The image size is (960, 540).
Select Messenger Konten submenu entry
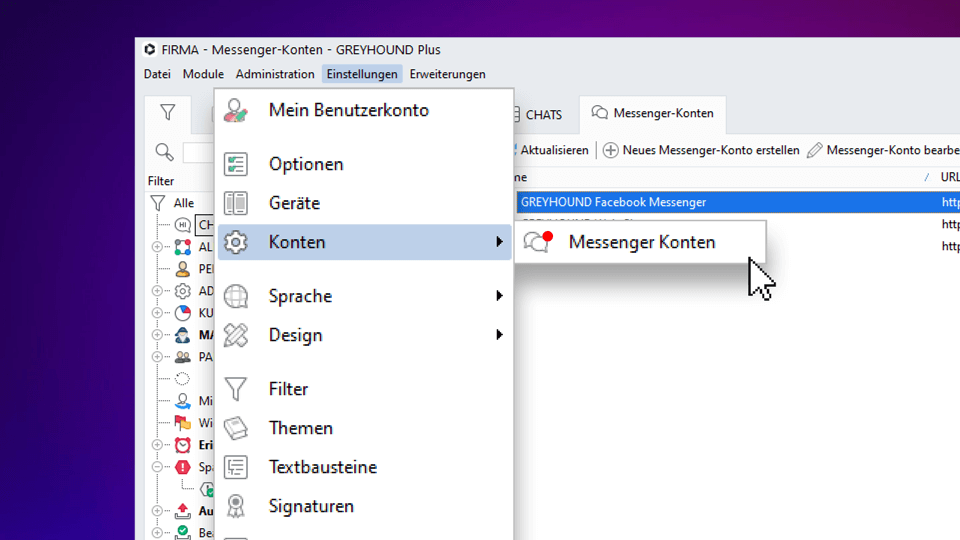point(640,242)
